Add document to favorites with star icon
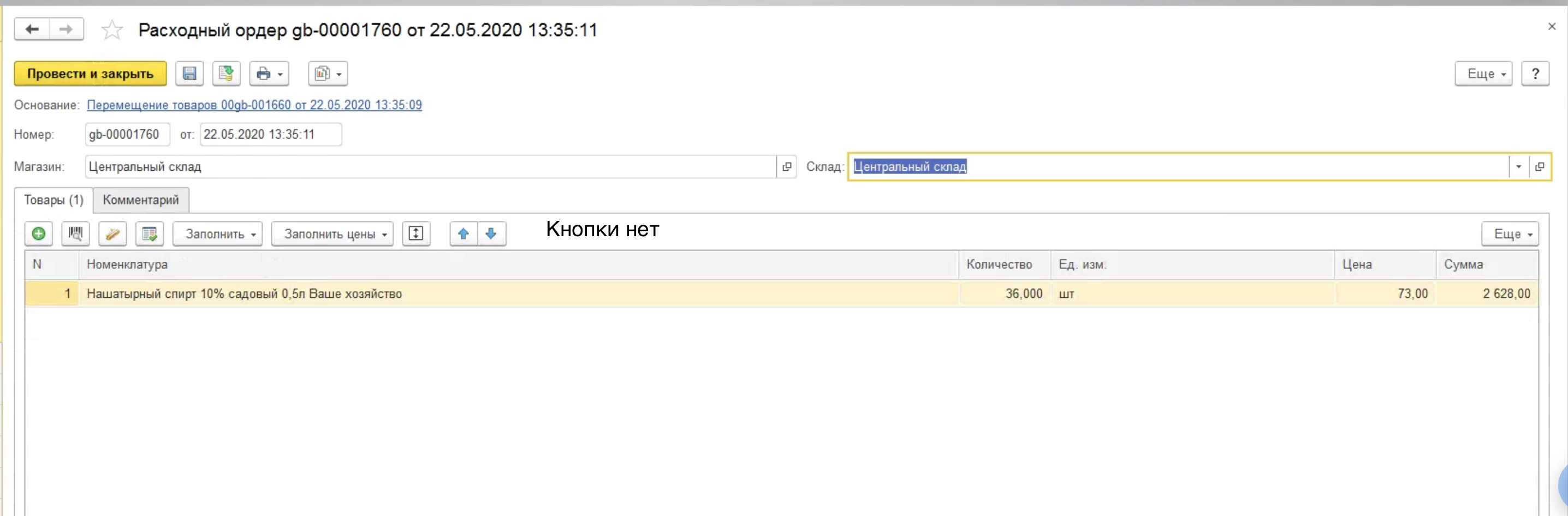The height and width of the screenshot is (516, 1568). [112, 30]
